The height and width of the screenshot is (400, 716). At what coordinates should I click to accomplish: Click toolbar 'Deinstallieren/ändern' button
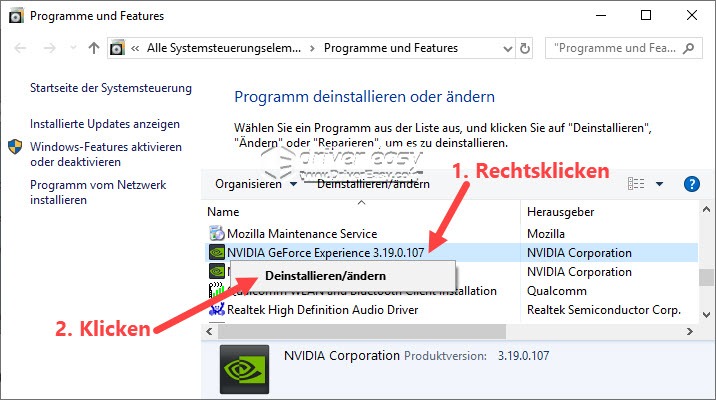pos(373,184)
